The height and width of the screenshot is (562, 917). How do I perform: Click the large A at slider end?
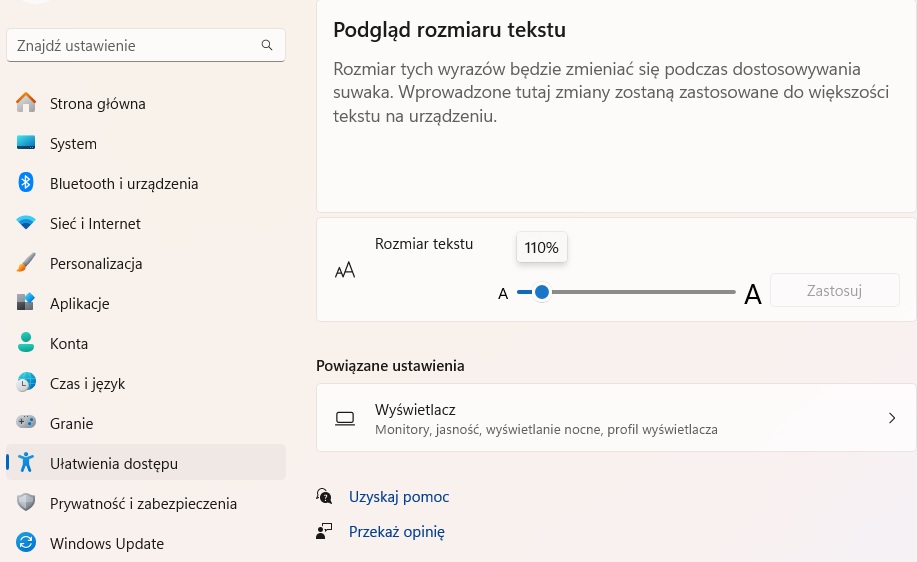753,294
